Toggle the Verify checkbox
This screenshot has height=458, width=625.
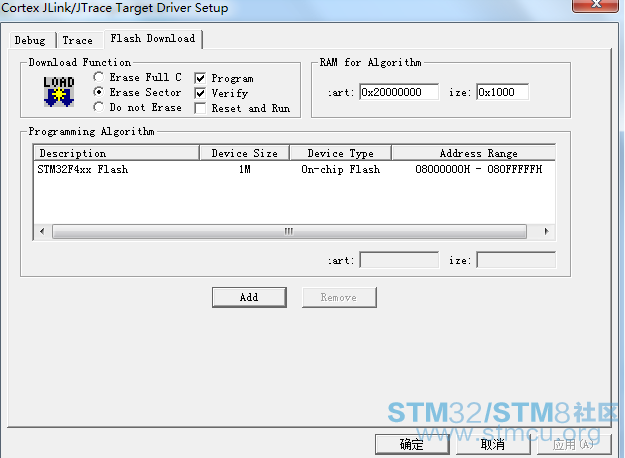click(x=200, y=93)
